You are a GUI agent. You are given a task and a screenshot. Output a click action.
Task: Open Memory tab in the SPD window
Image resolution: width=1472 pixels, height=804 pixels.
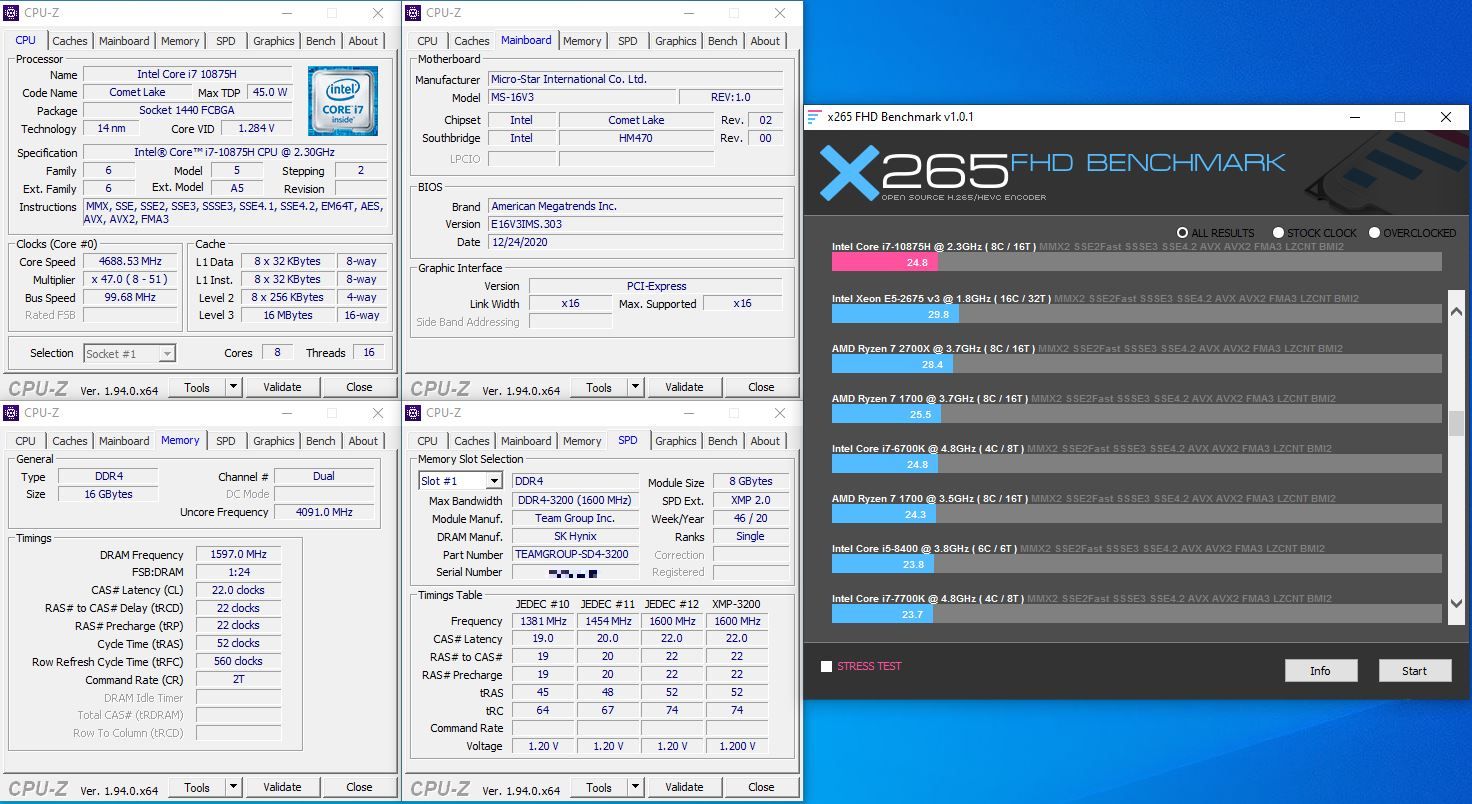click(x=582, y=441)
